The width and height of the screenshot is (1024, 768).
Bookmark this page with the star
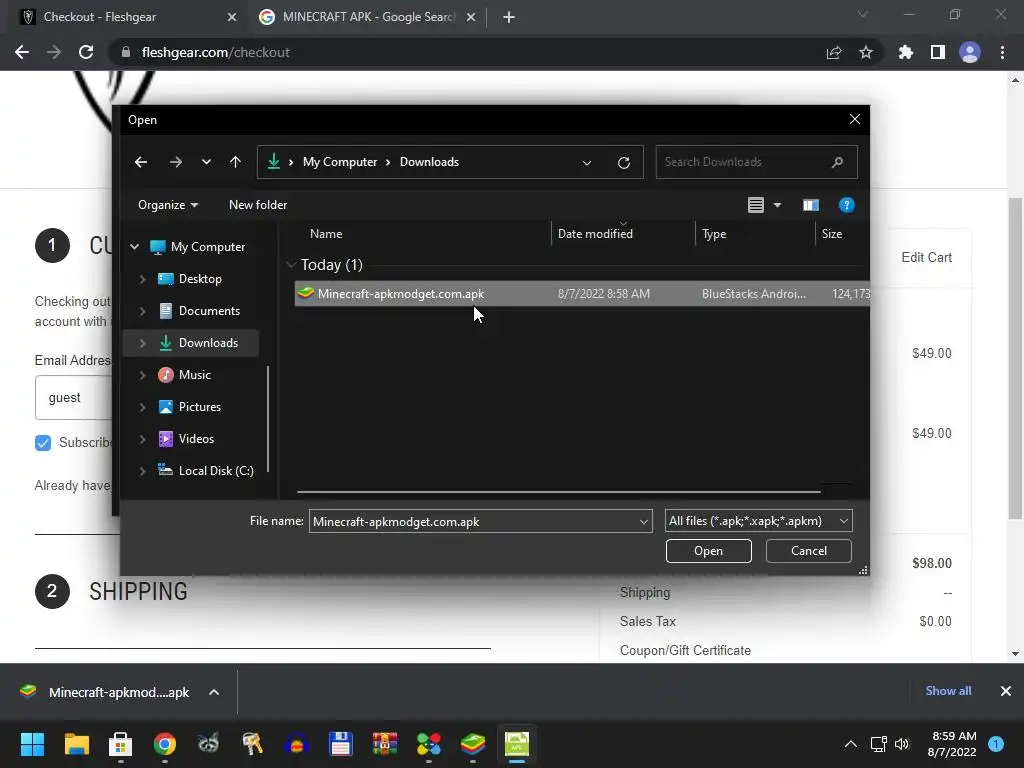(x=865, y=52)
